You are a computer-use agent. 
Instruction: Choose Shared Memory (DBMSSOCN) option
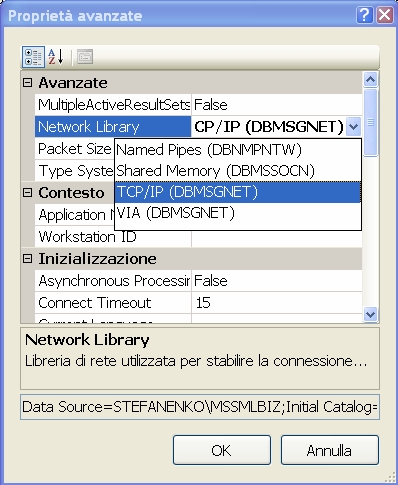point(238,171)
